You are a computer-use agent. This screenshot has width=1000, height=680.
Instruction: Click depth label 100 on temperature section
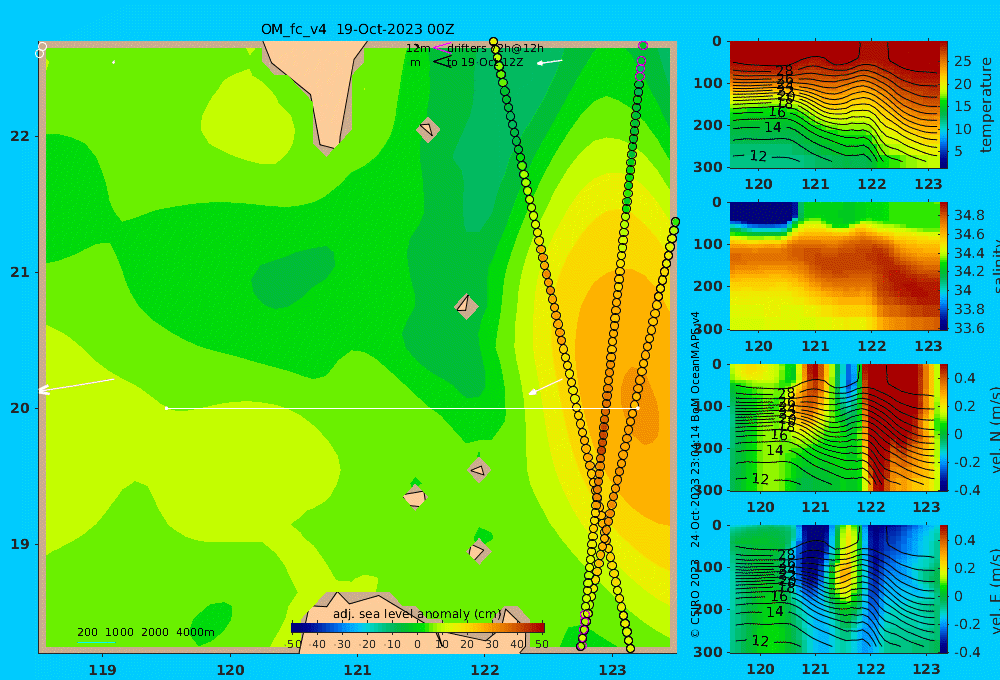(x=708, y=83)
